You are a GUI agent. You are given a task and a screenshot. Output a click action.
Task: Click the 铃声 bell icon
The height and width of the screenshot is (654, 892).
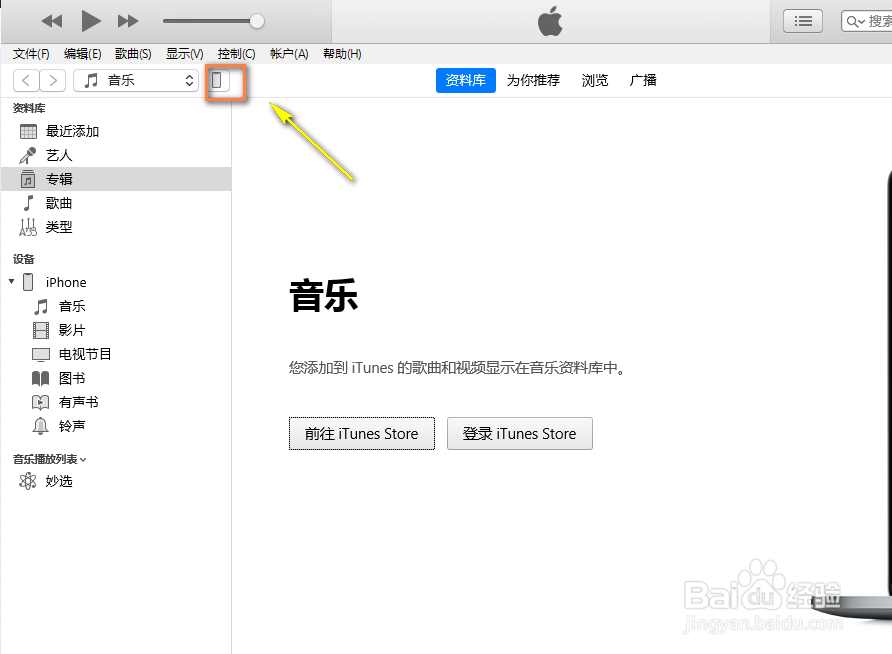[40, 426]
